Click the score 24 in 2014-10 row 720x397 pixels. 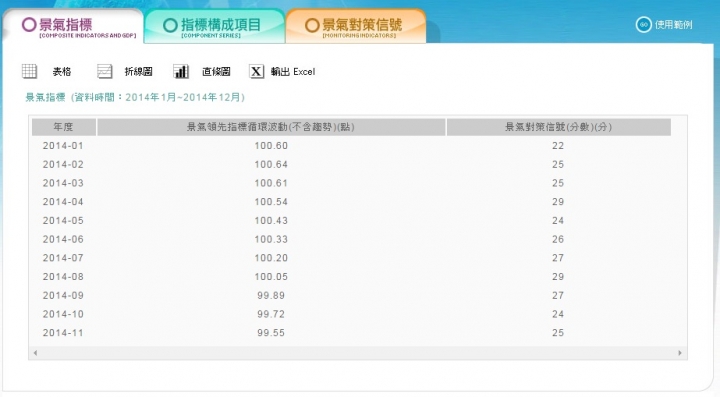[x=558, y=314]
